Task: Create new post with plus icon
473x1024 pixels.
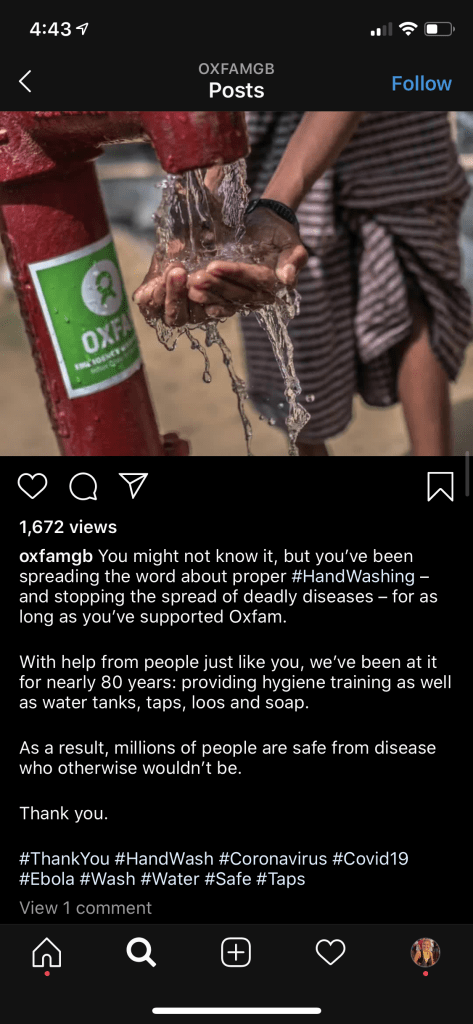Action: [236, 953]
